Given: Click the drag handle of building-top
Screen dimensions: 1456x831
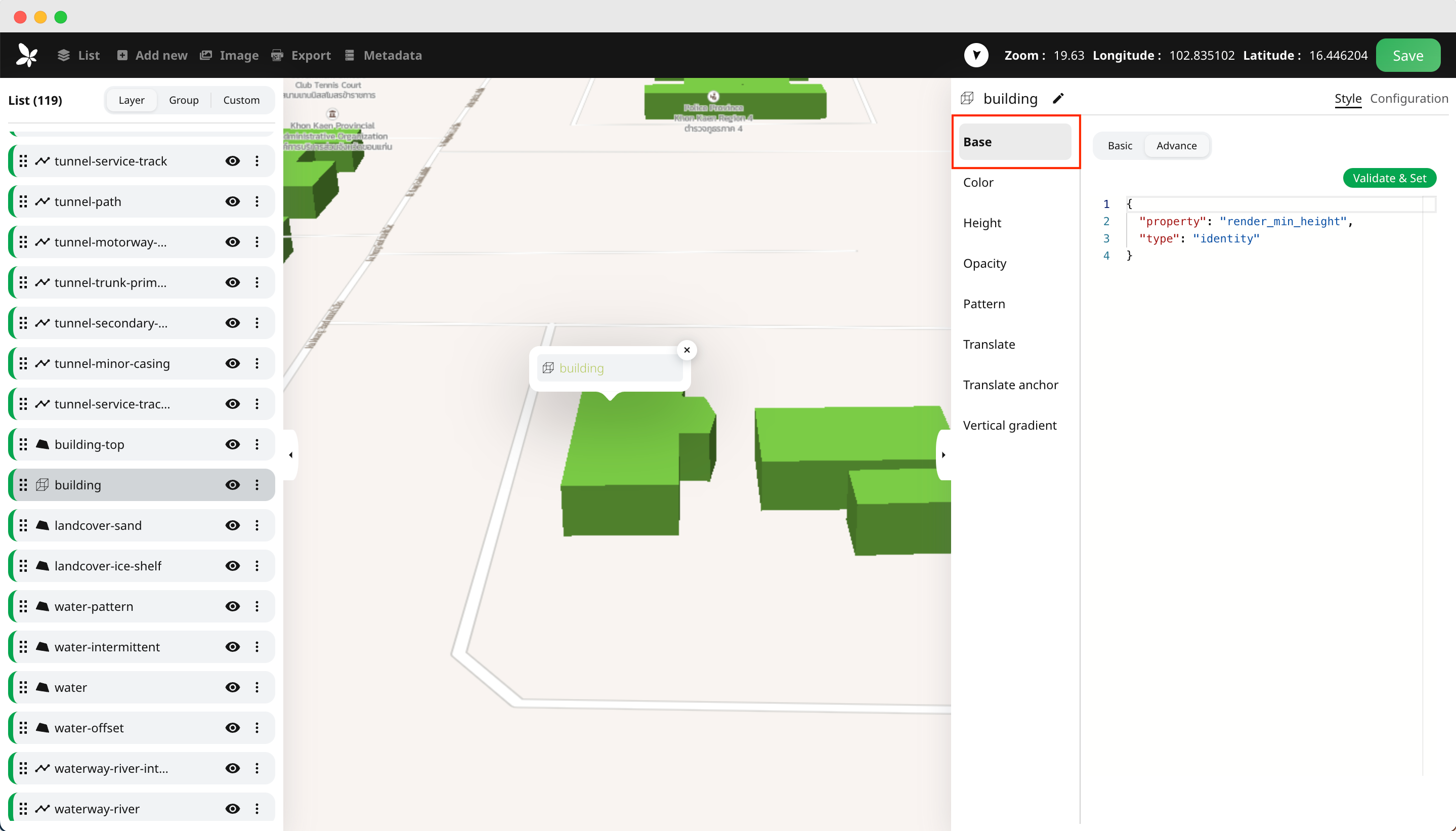Looking at the screenshot, I should [23, 445].
